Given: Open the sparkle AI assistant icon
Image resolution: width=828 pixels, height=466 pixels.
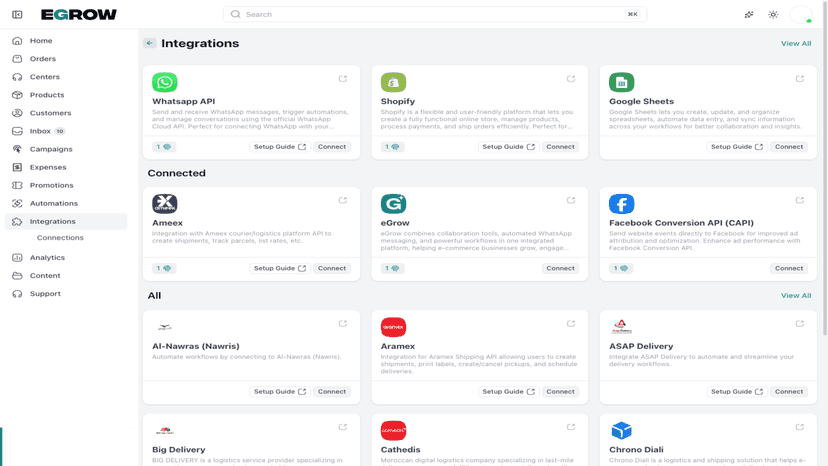Looking at the screenshot, I should pyautogui.click(x=749, y=14).
